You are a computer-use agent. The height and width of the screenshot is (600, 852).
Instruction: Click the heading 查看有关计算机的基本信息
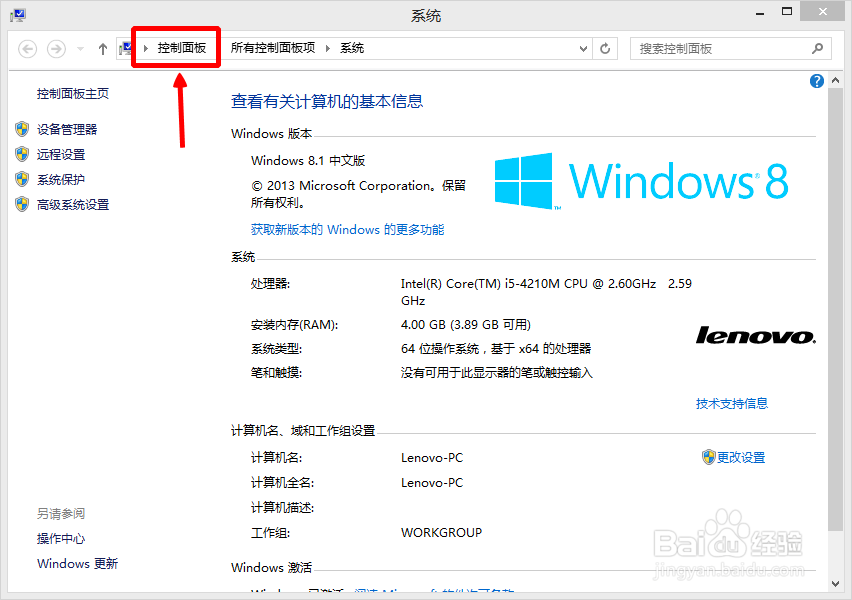[327, 102]
